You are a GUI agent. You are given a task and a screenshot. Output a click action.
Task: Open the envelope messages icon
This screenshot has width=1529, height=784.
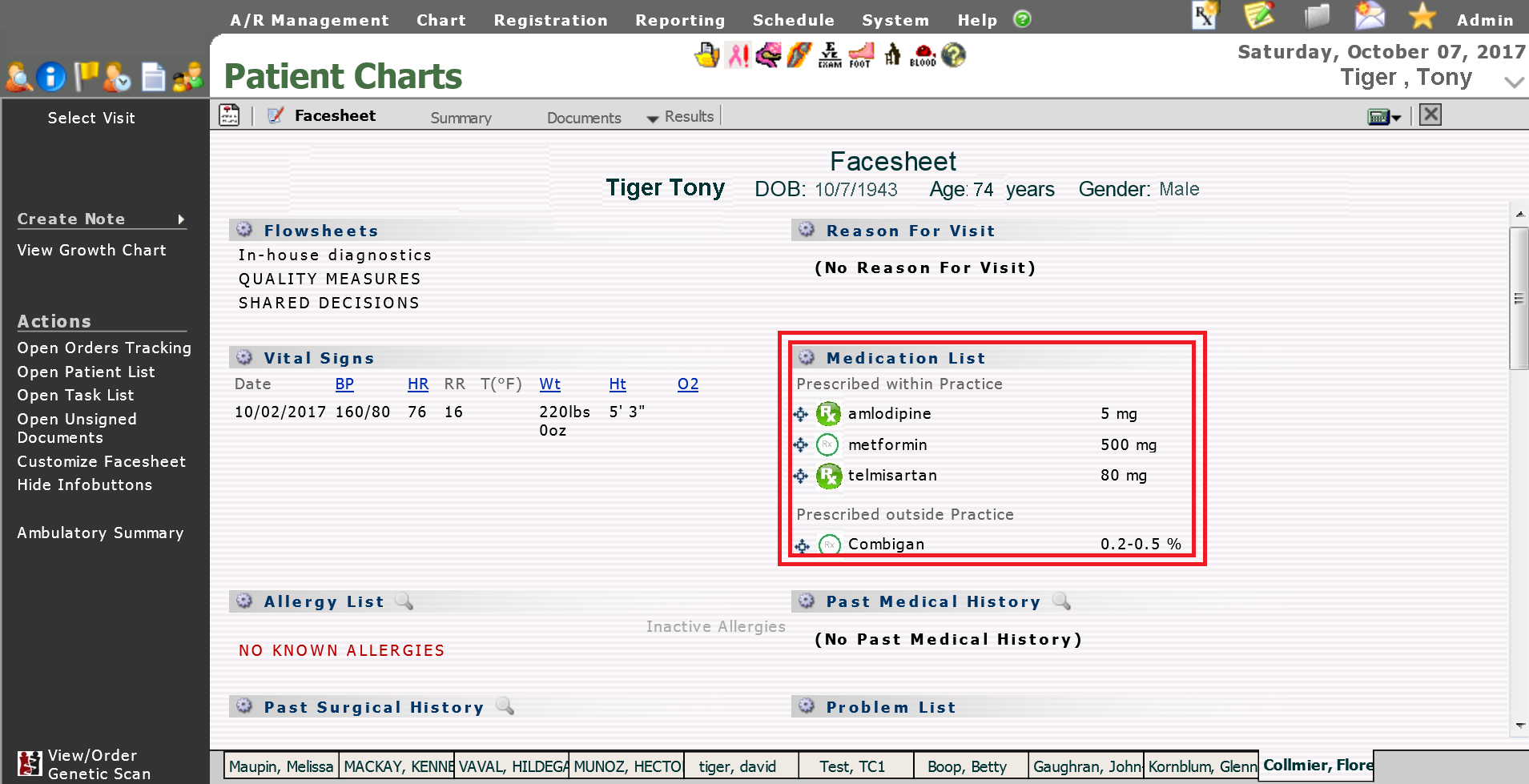(x=1369, y=15)
